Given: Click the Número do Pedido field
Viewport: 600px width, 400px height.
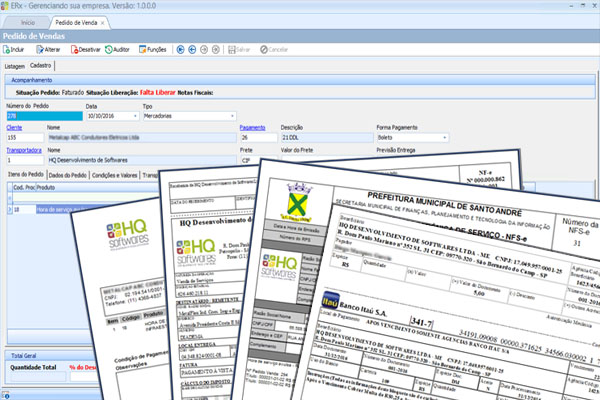Looking at the screenshot, I should click(x=44, y=116).
